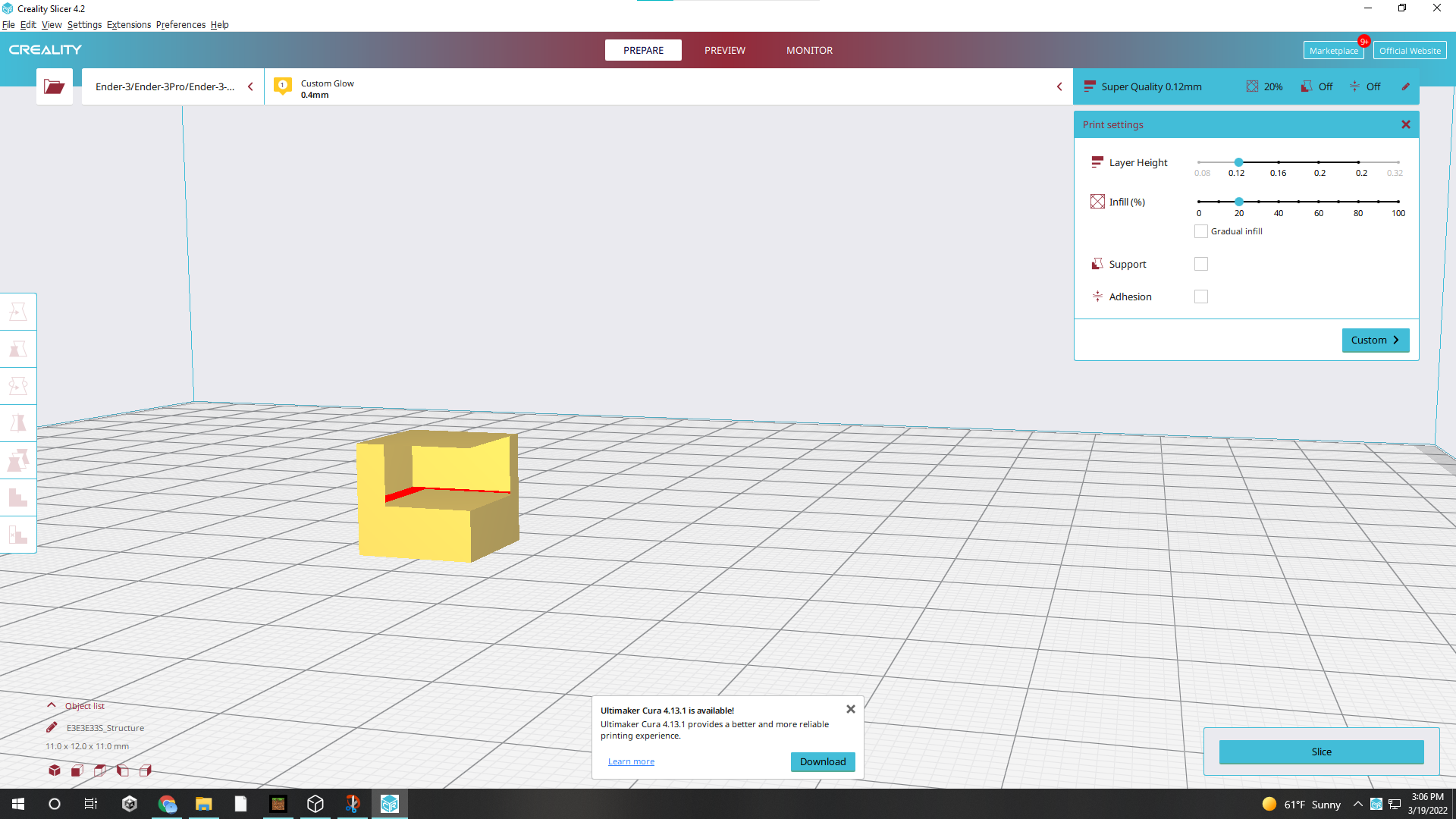Click the edit pencil in print settings bar
Image resolution: width=1456 pixels, height=819 pixels.
[x=1405, y=86]
